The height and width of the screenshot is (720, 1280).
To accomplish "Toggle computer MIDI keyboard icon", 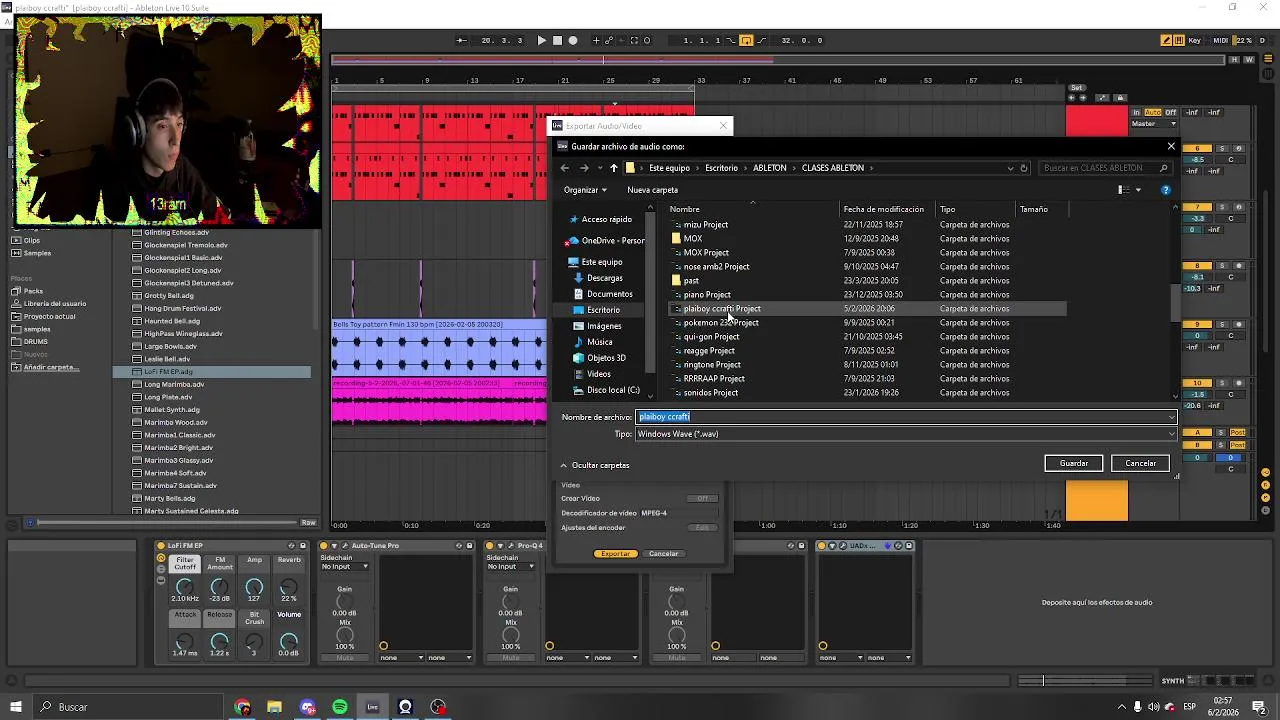I will click(1179, 41).
